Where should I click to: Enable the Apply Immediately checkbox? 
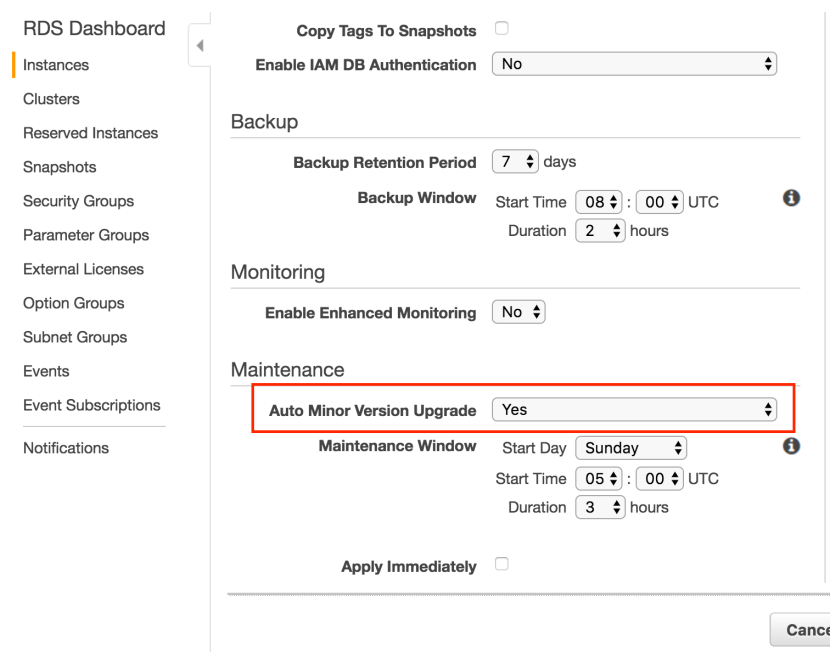click(x=502, y=565)
